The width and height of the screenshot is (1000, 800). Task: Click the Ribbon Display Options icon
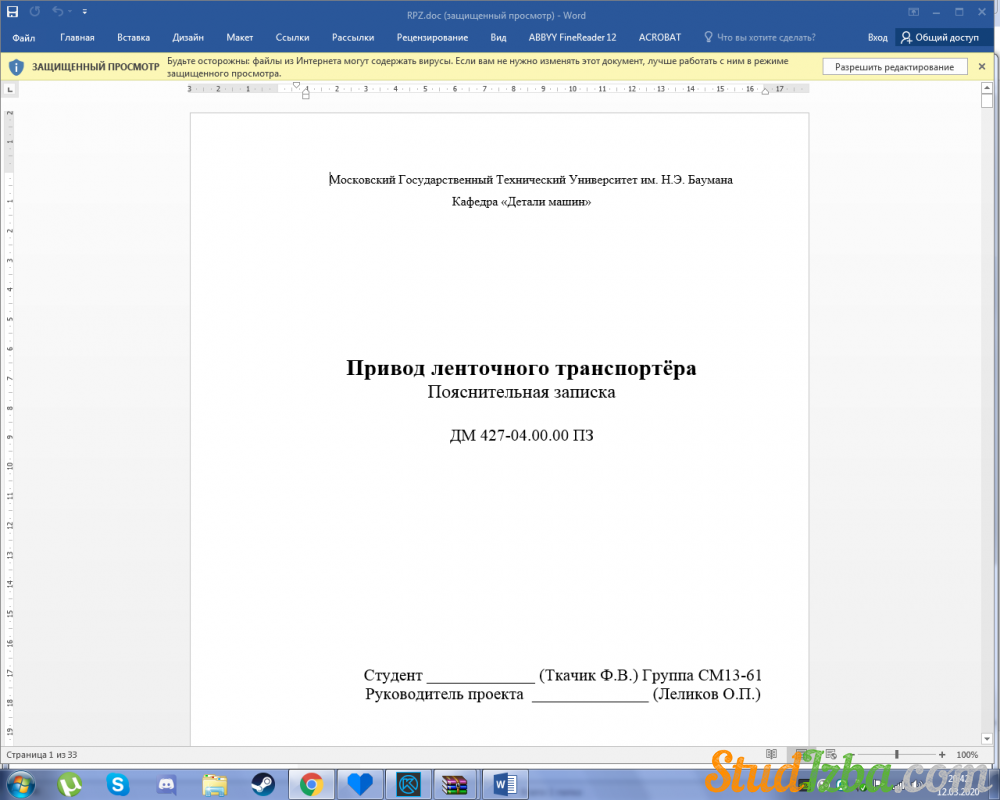pyautogui.click(x=913, y=12)
